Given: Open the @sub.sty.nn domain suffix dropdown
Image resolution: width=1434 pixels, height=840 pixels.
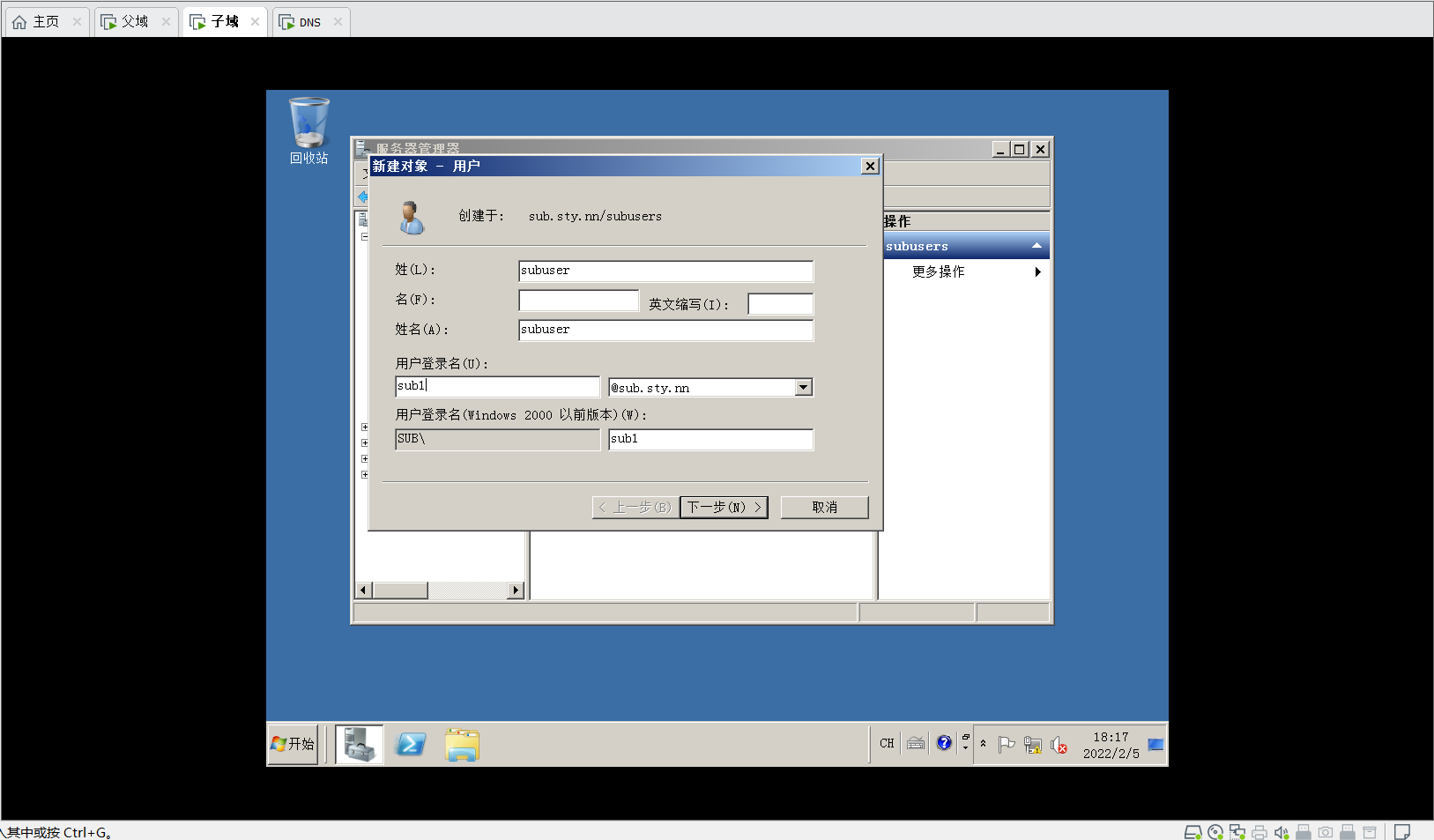Looking at the screenshot, I should click(x=803, y=388).
